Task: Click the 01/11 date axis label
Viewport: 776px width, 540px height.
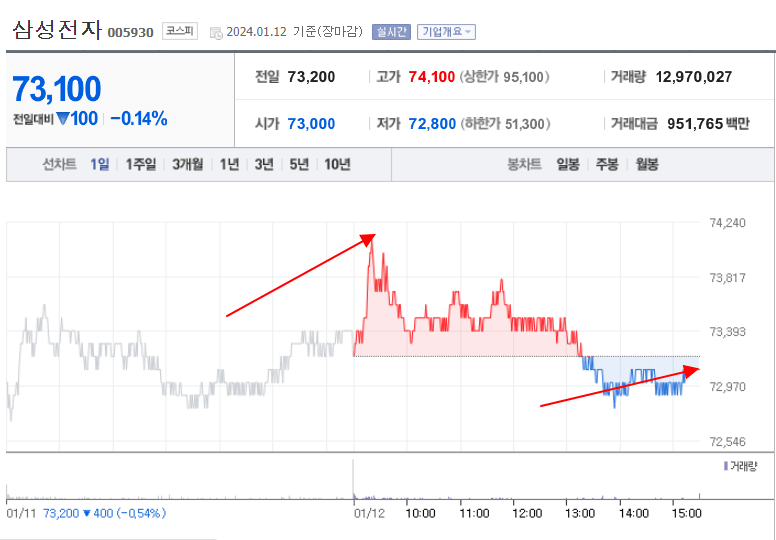Action: 21,513
